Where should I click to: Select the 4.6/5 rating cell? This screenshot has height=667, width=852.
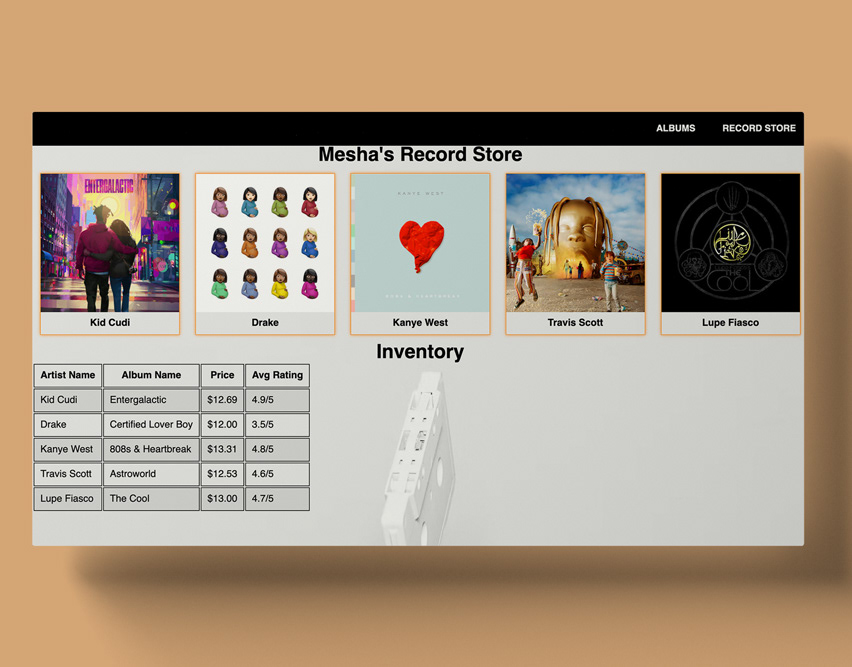tap(277, 474)
